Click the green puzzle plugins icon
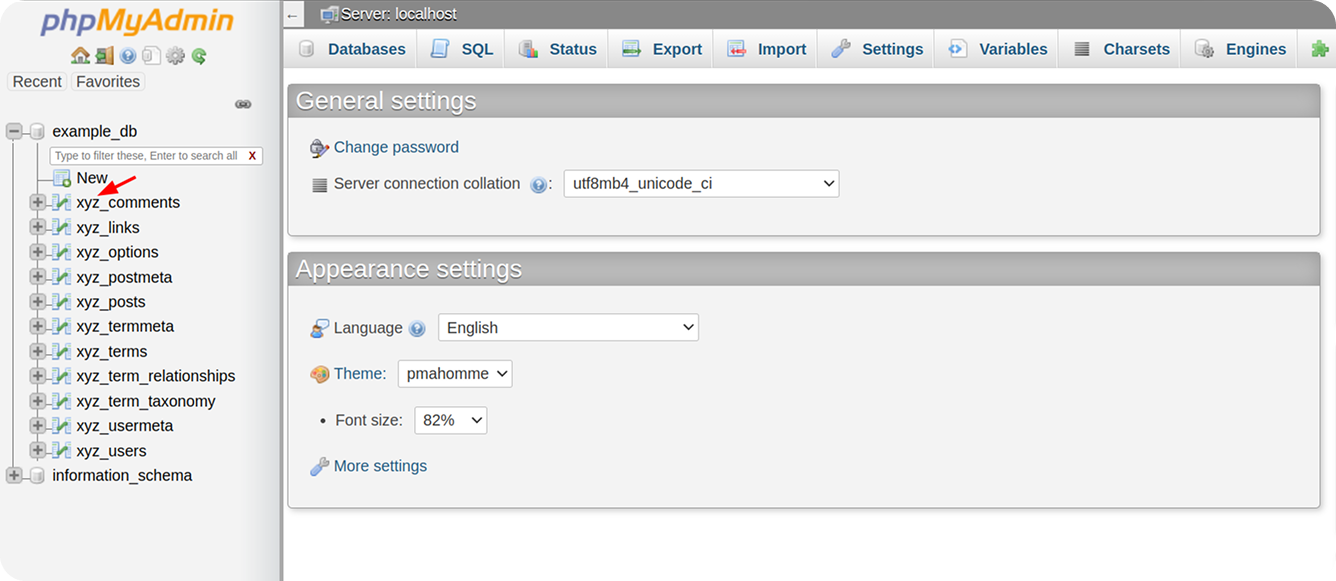 (1320, 48)
